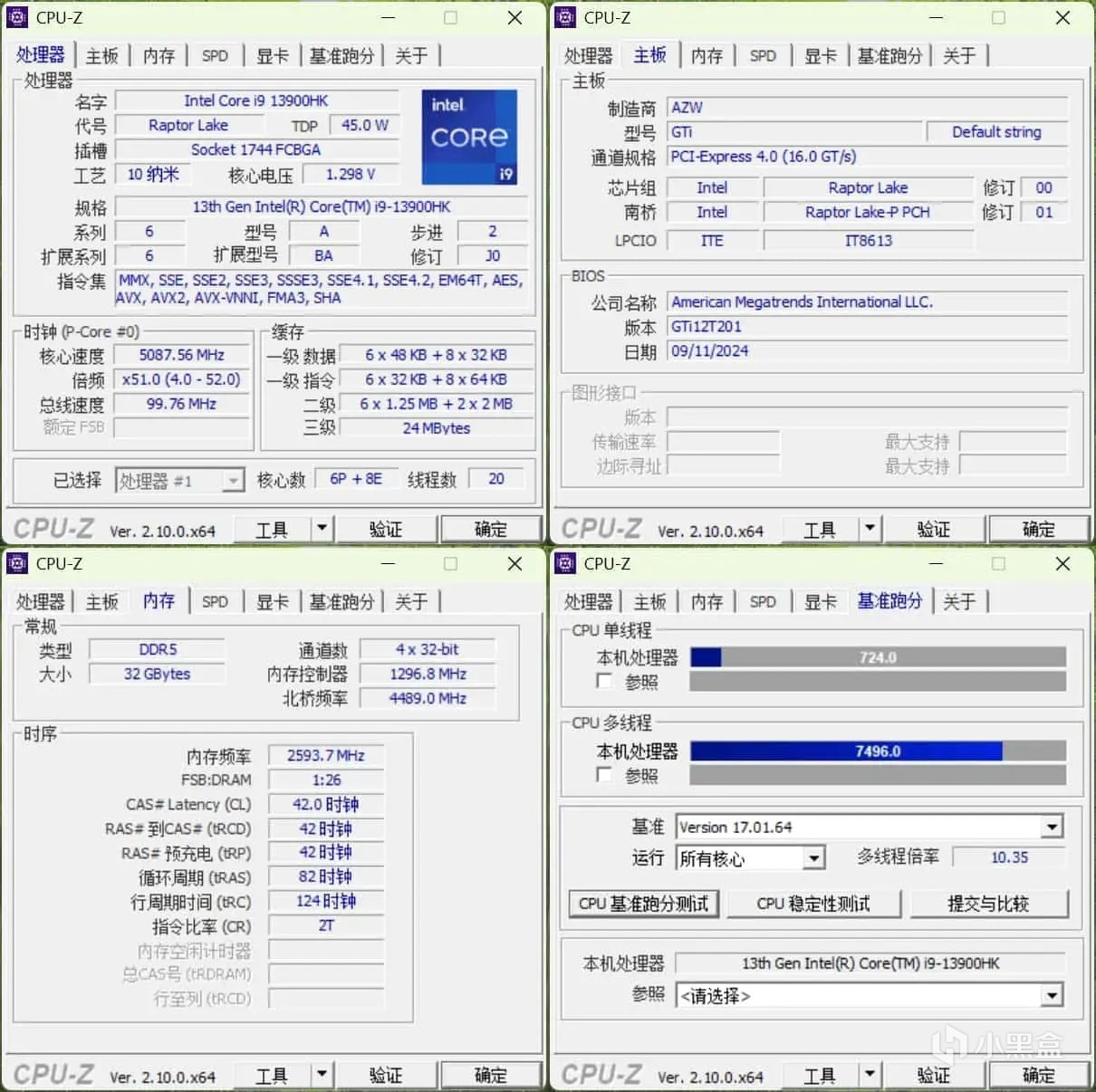Image resolution: width=1096 pixels, height=1092 pixels.
Task: Click single-thread score bar showing 724.0
Action: point(878,657)
